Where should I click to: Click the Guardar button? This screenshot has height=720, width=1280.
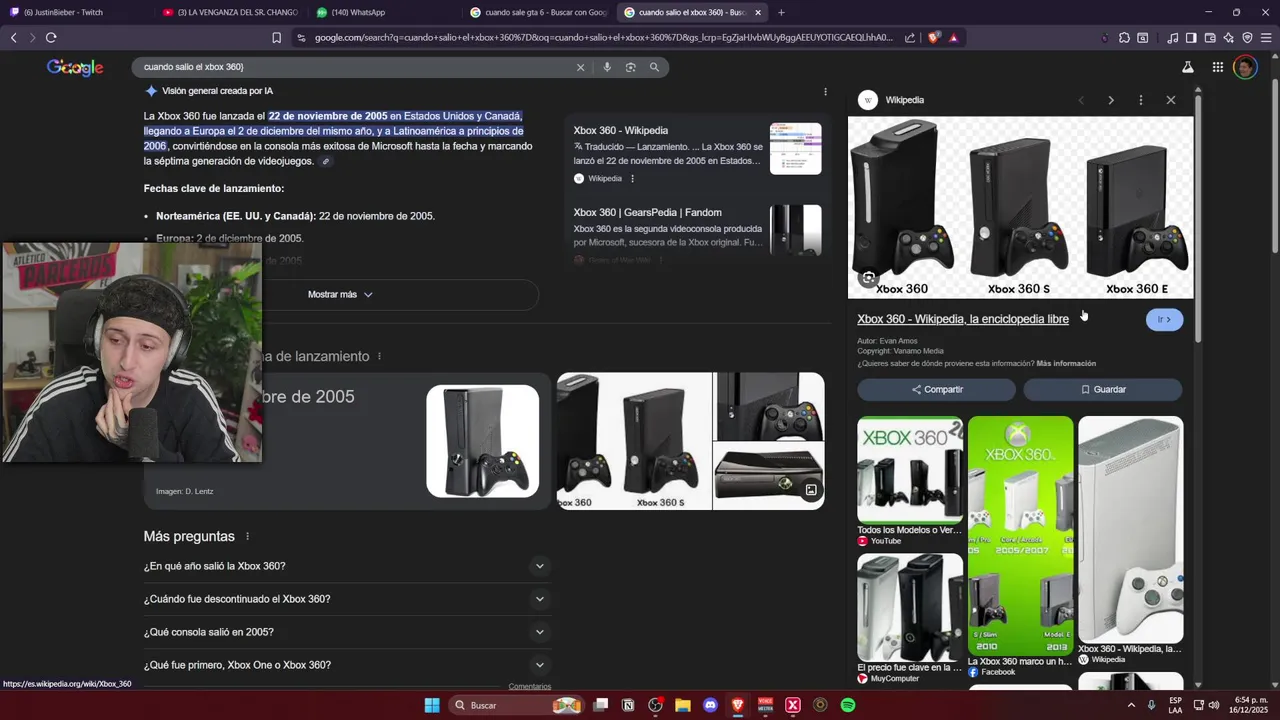coord(1102,389)
